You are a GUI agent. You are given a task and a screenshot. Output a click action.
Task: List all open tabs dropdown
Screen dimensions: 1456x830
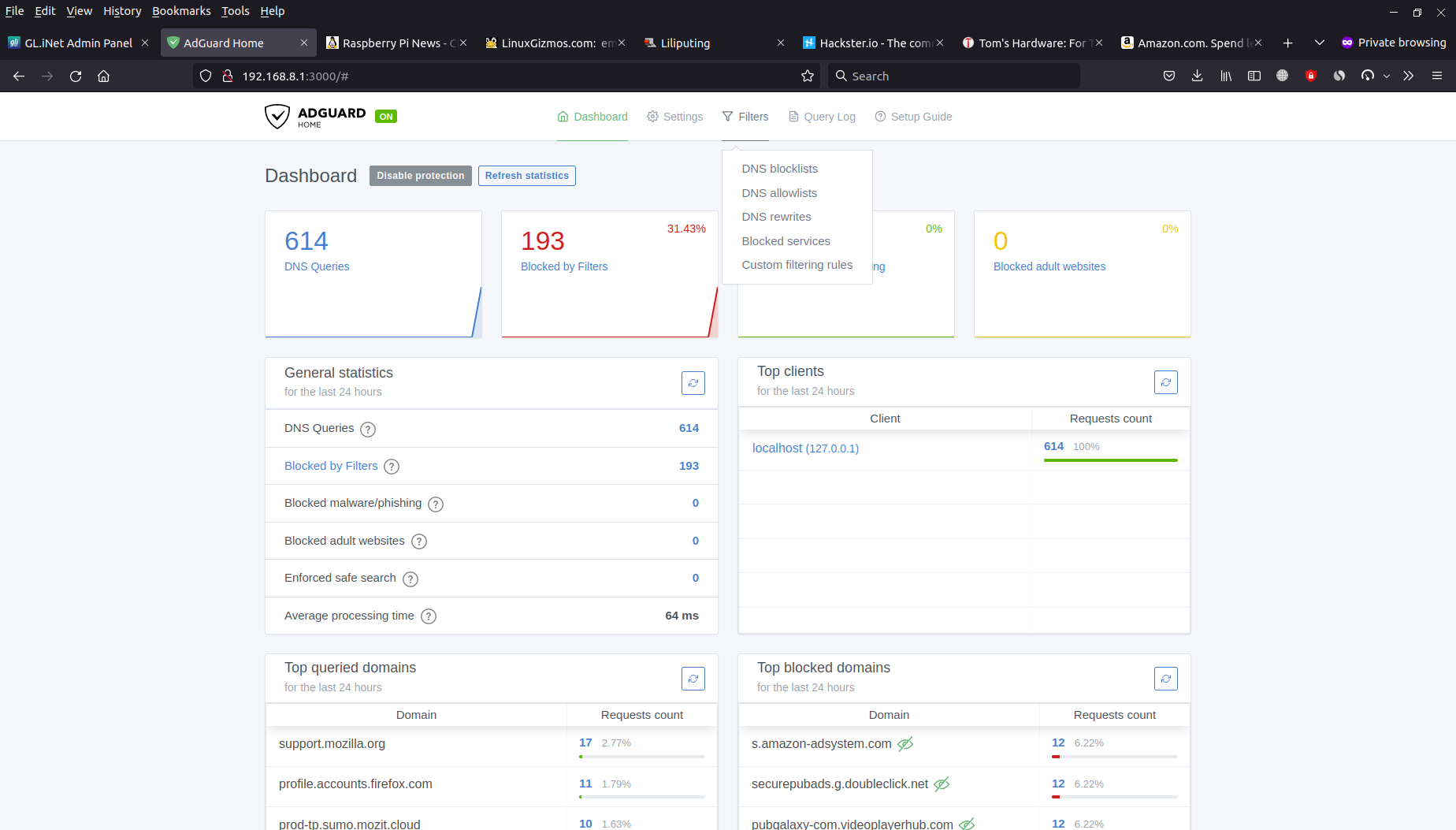click(x=1320, y=43)
